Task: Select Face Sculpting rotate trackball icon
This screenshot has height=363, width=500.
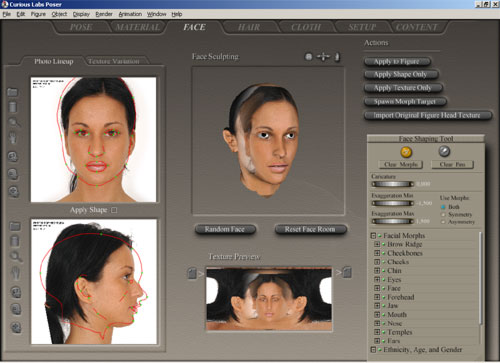Action: (x=309, y=57)
